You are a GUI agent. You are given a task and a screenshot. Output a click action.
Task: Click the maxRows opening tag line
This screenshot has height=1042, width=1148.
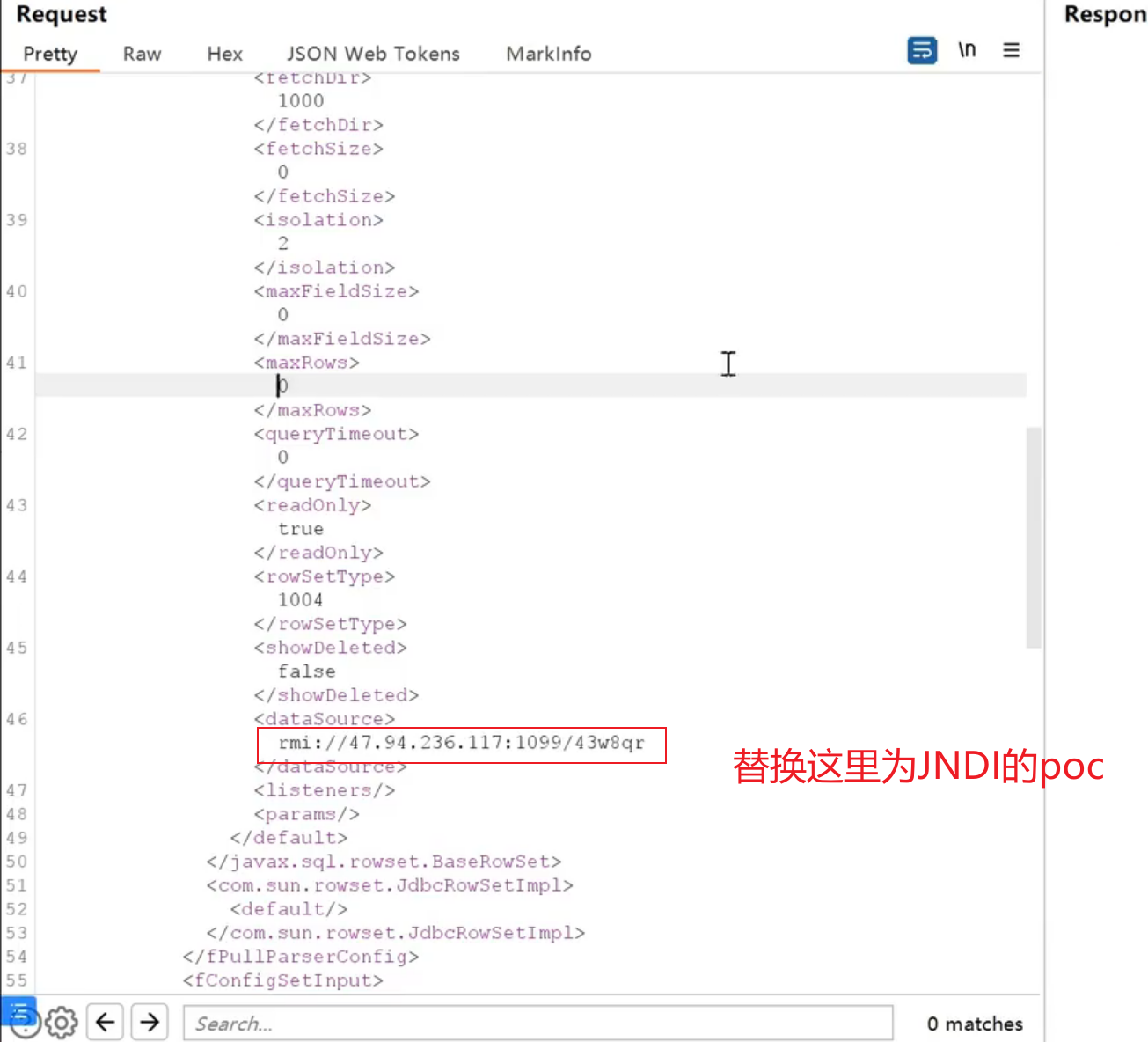[306, 363]
